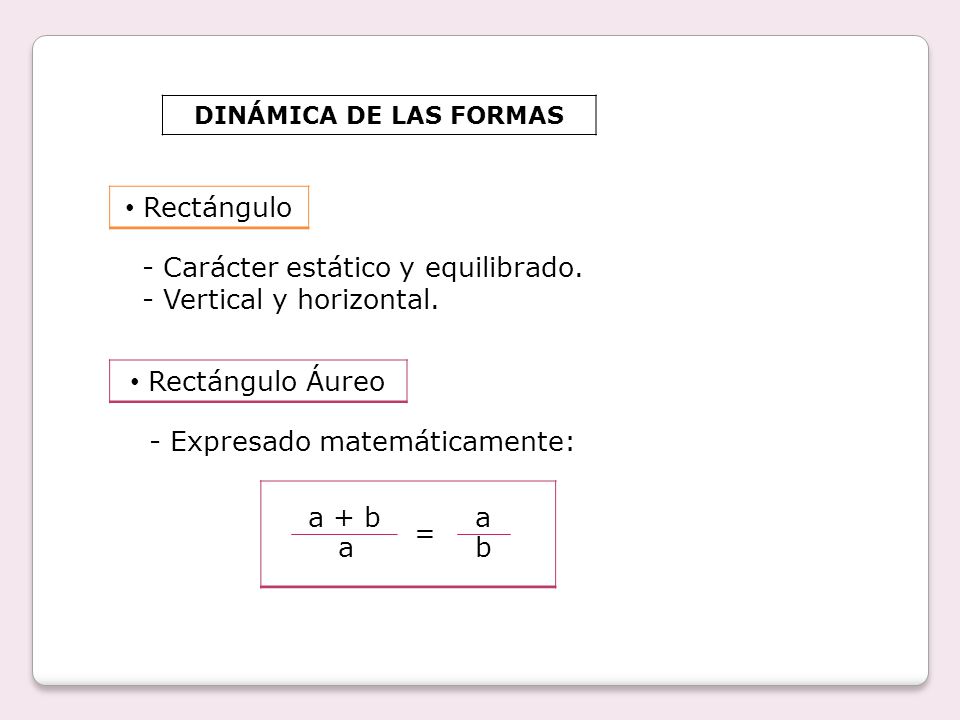This screenshot has width=960, height=720.
Task: Click the title DINÁMICA DE LAS FORMAS
Action: (379, 115)
